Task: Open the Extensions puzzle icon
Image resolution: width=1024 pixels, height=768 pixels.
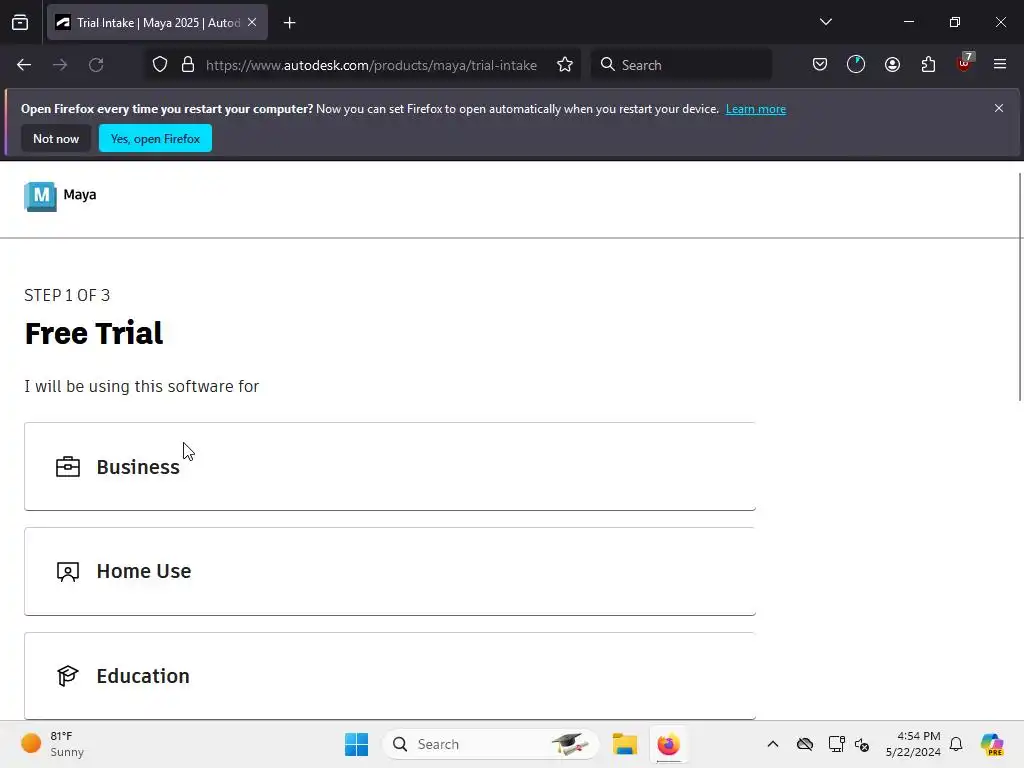Action: tap(929, 65)
